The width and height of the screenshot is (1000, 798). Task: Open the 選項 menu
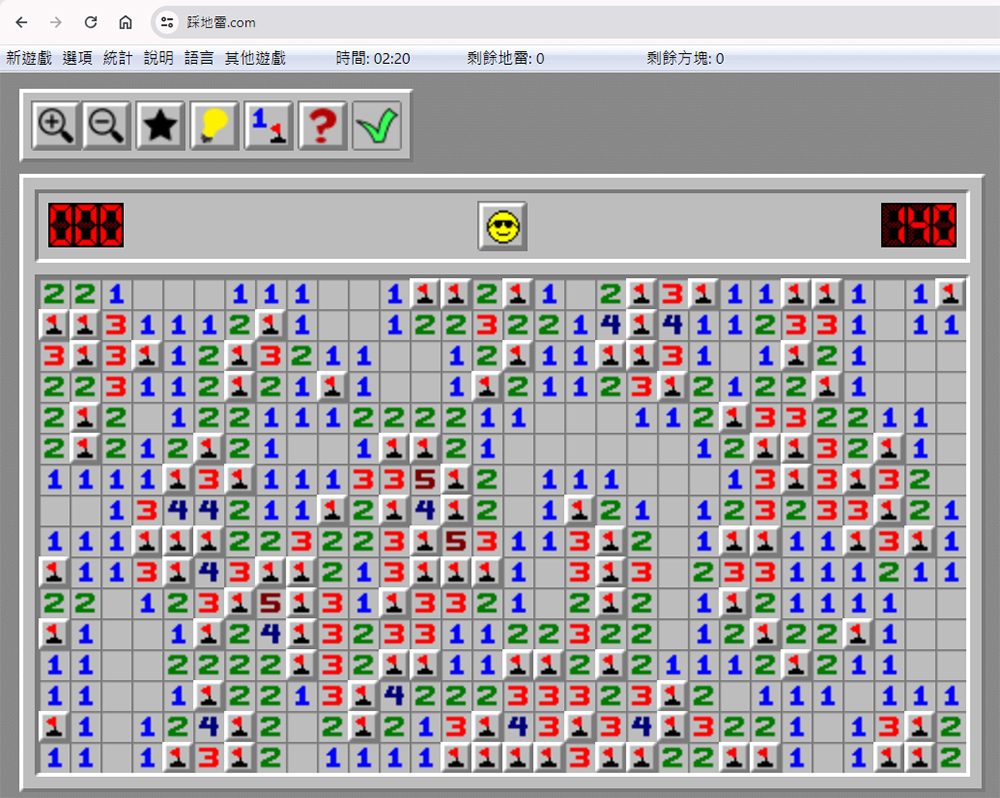[77, 58]
